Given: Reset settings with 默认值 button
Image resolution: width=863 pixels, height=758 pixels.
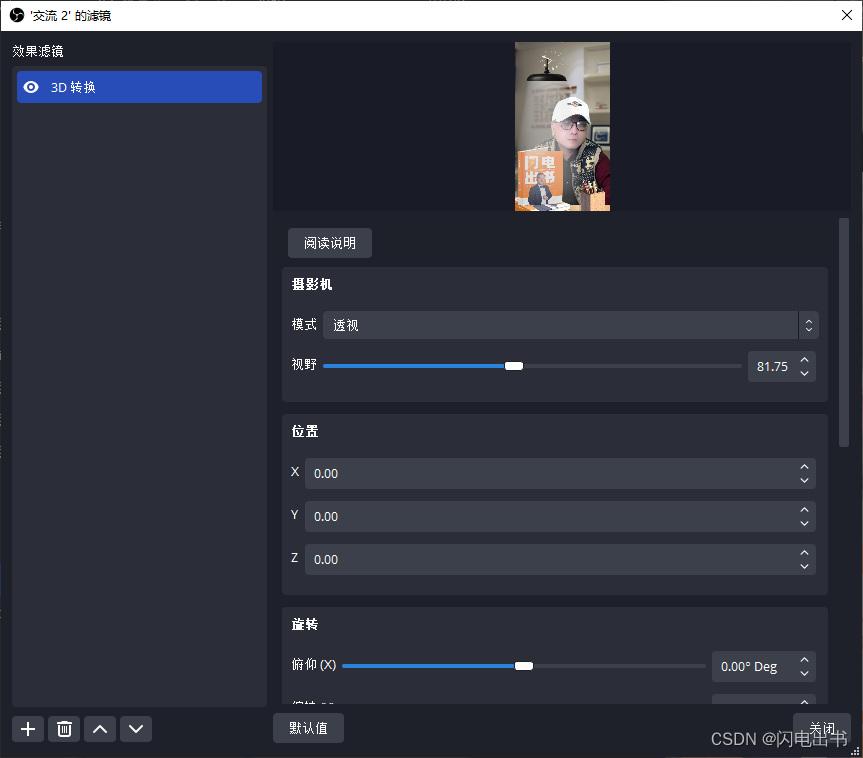Looking at the screenshot, I should [308, 728].
